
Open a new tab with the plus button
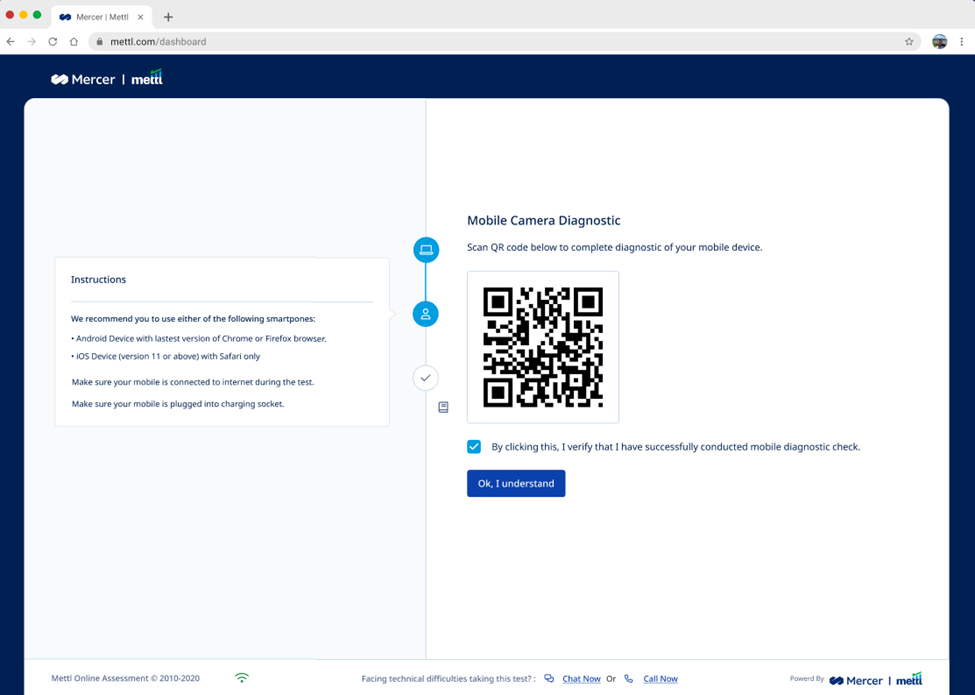(x=168, y=17)
